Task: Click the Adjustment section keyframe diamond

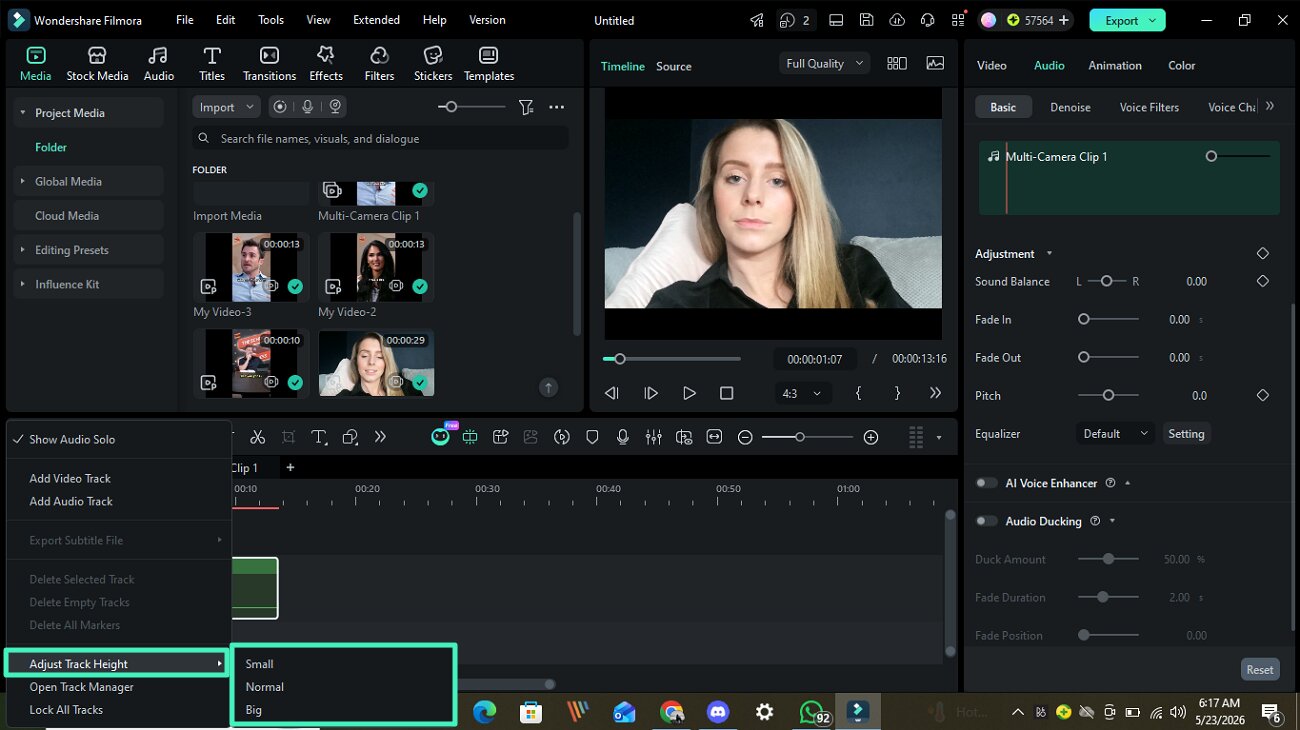Action: point(1263,254)
